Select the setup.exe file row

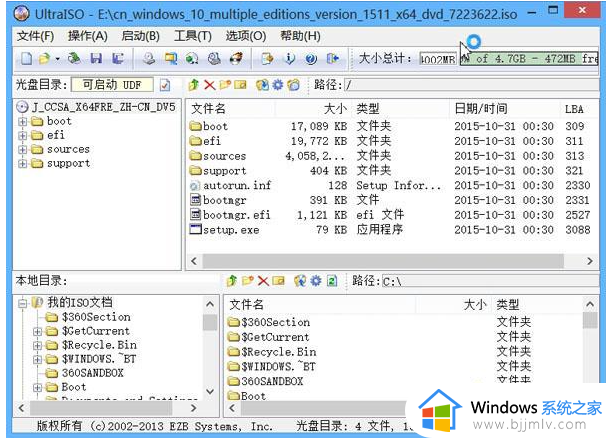[x=390, y=230]
